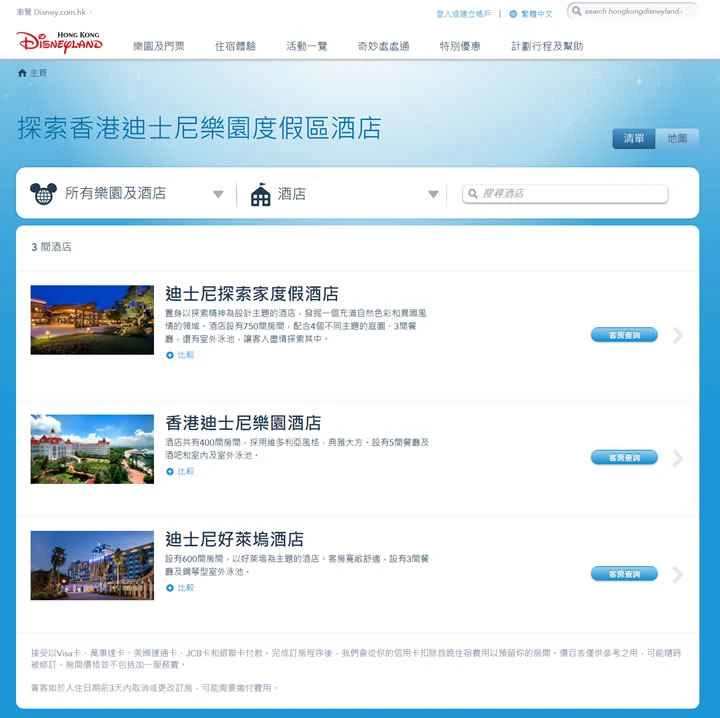Click room inquiry button for 香港迪士尼樂園酒店

pos(624,458)
